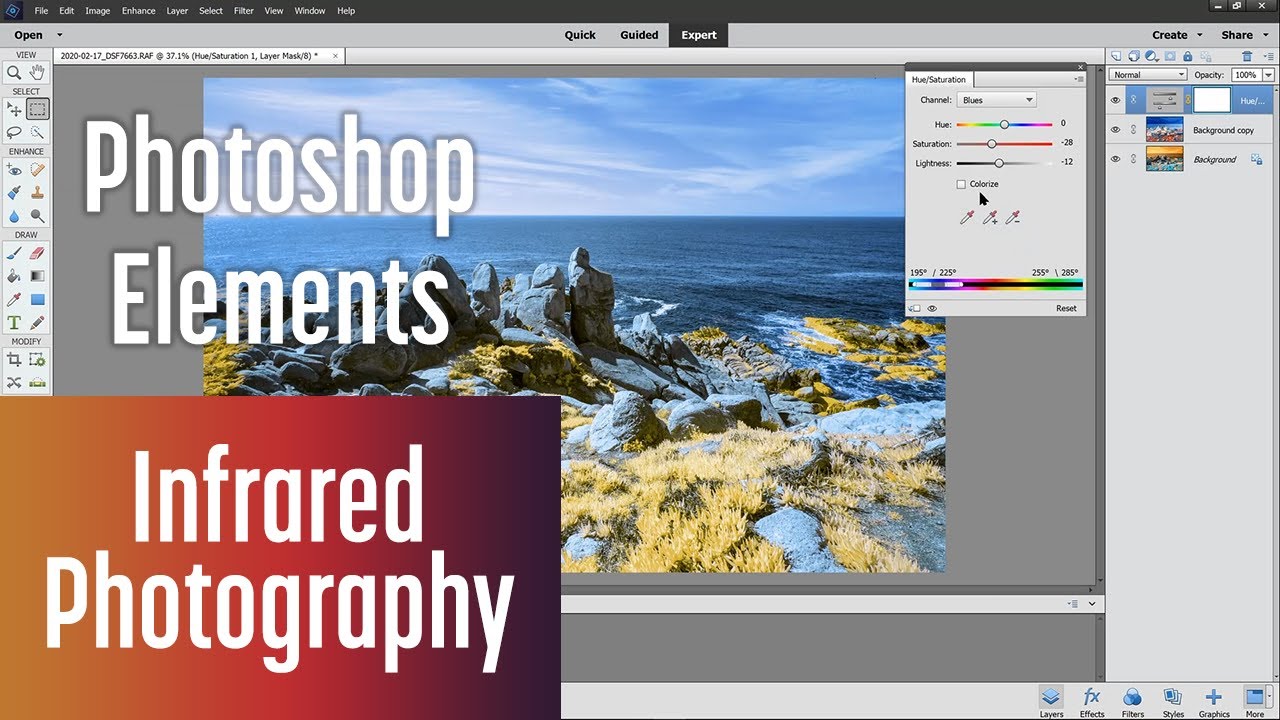Open the Opacity percentage dropdown arrow
This screenshot has height=720, width=1280.
tap(1268, 75)
